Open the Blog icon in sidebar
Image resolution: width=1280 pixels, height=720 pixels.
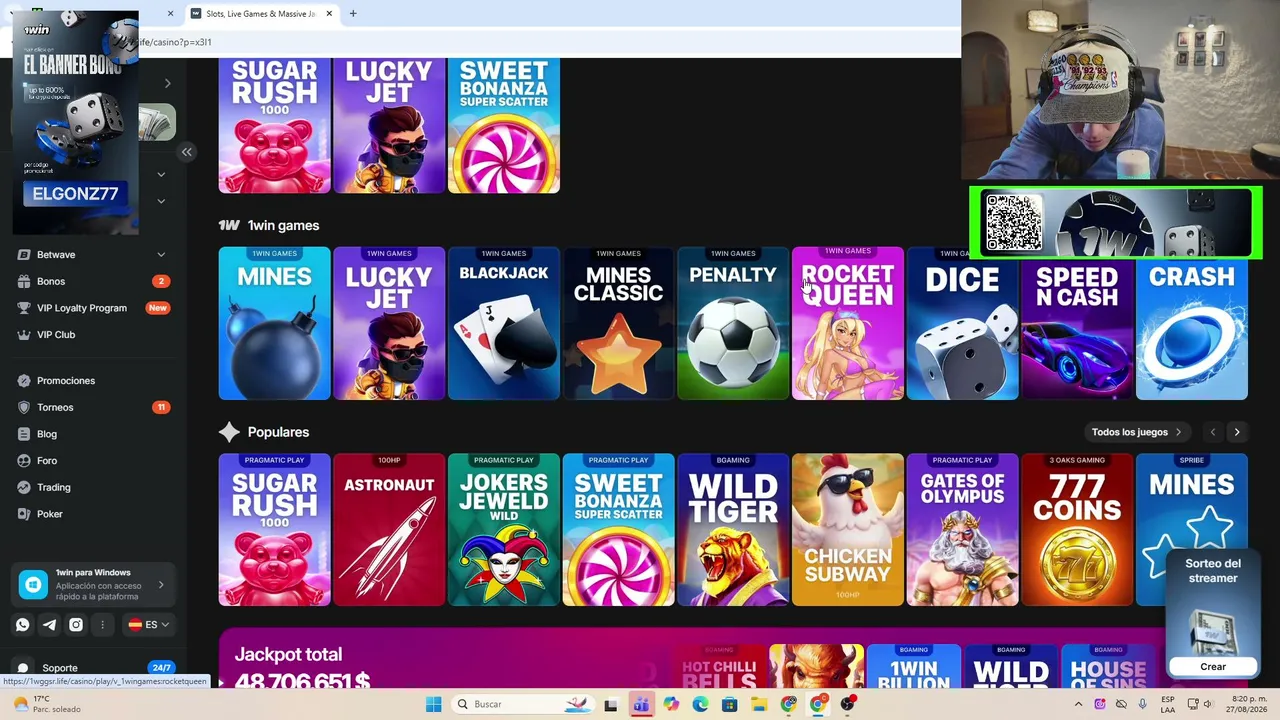pyautogui.click(x=24, y=434)
